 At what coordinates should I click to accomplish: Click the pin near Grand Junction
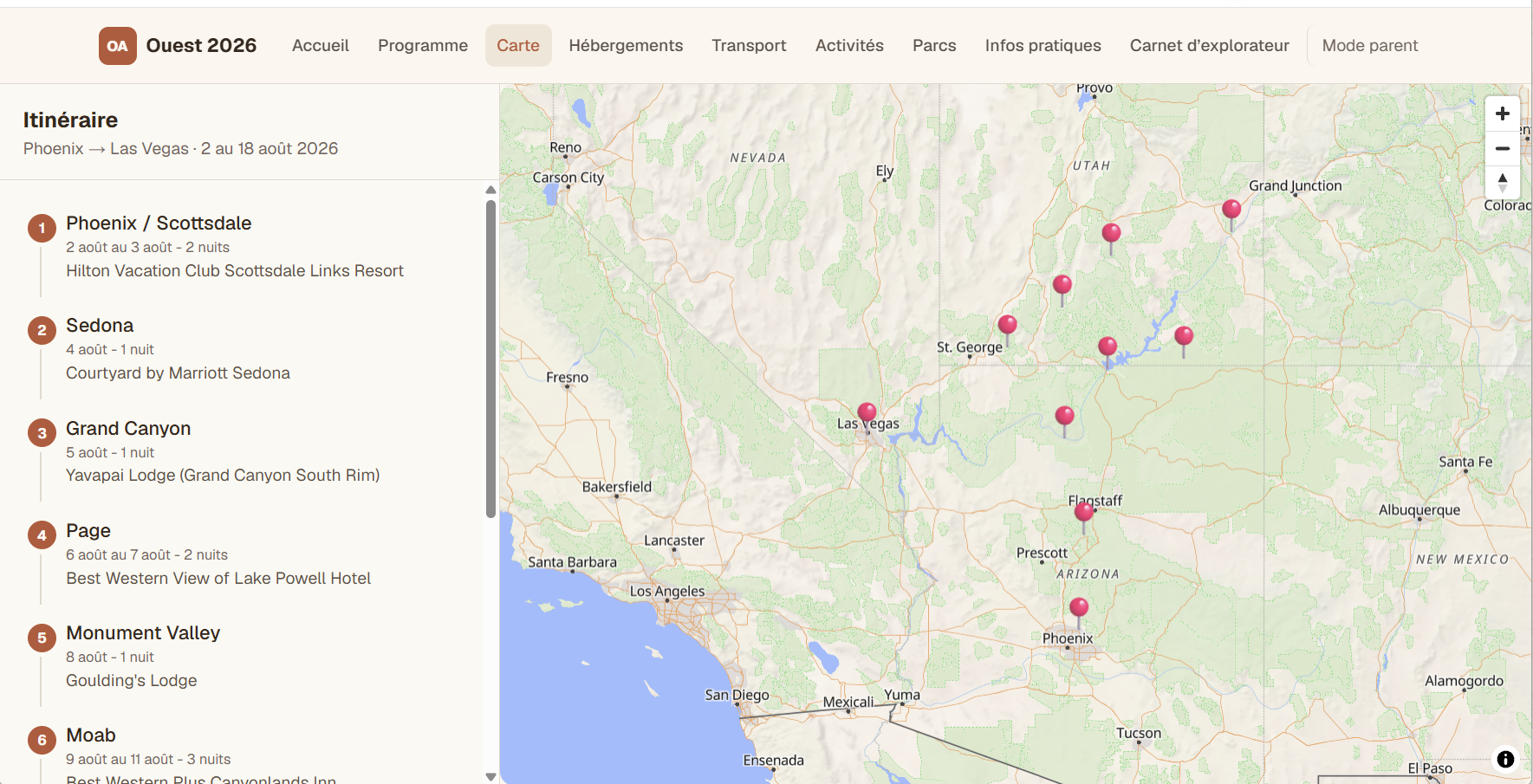pos(1231,214)
